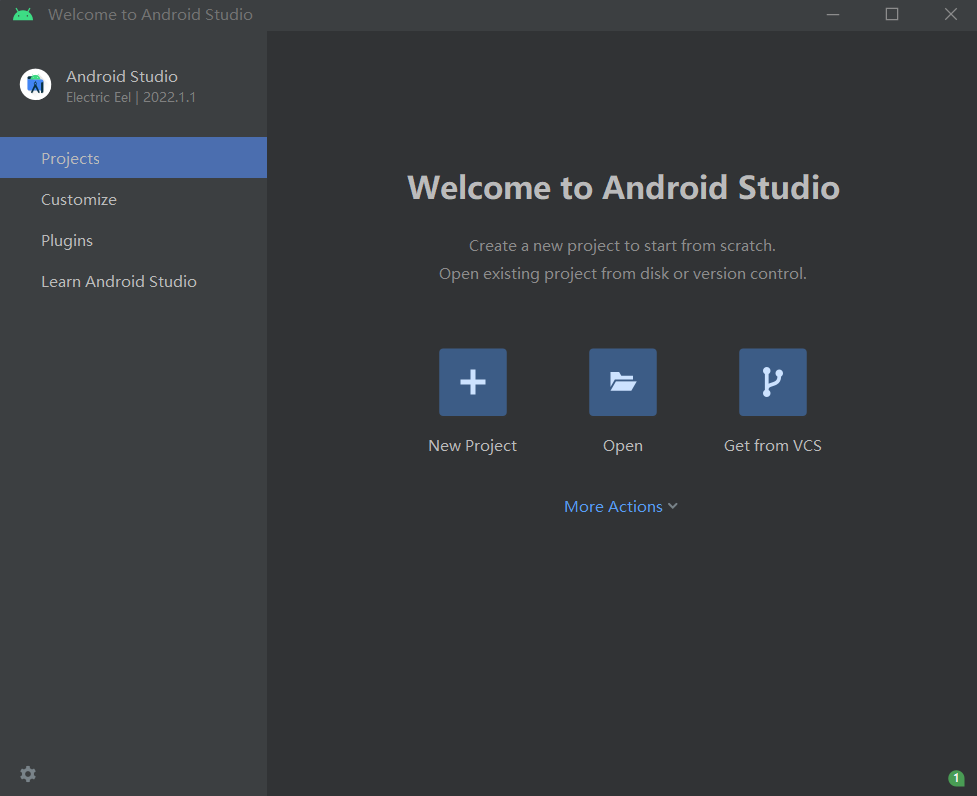977x796 pixels.
Task: Minimize the Welcome window
Action: (x=833, y=14)
